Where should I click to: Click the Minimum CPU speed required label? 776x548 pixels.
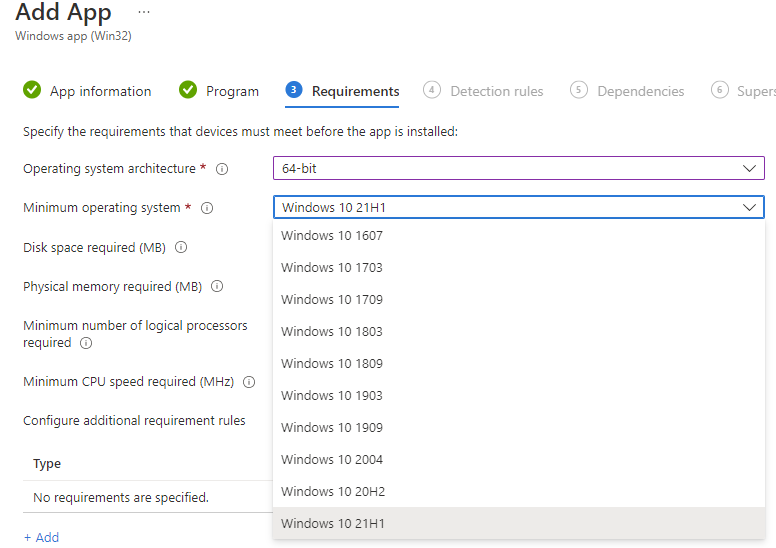pyautogui.click(x=129, y=382)
